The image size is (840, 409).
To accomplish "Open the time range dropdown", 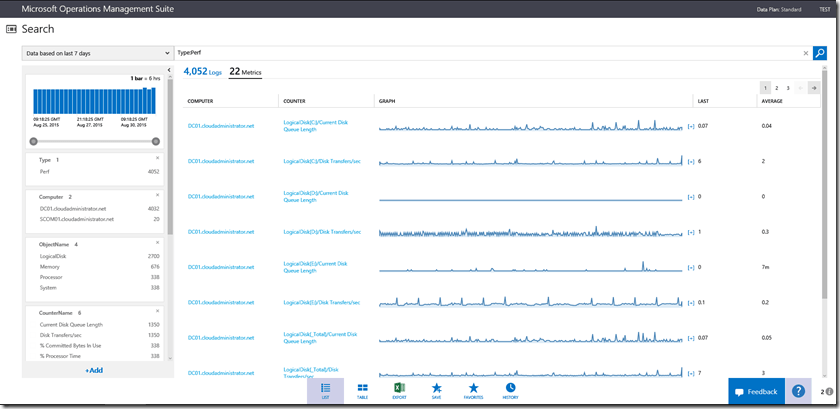I will click(97, 53).
